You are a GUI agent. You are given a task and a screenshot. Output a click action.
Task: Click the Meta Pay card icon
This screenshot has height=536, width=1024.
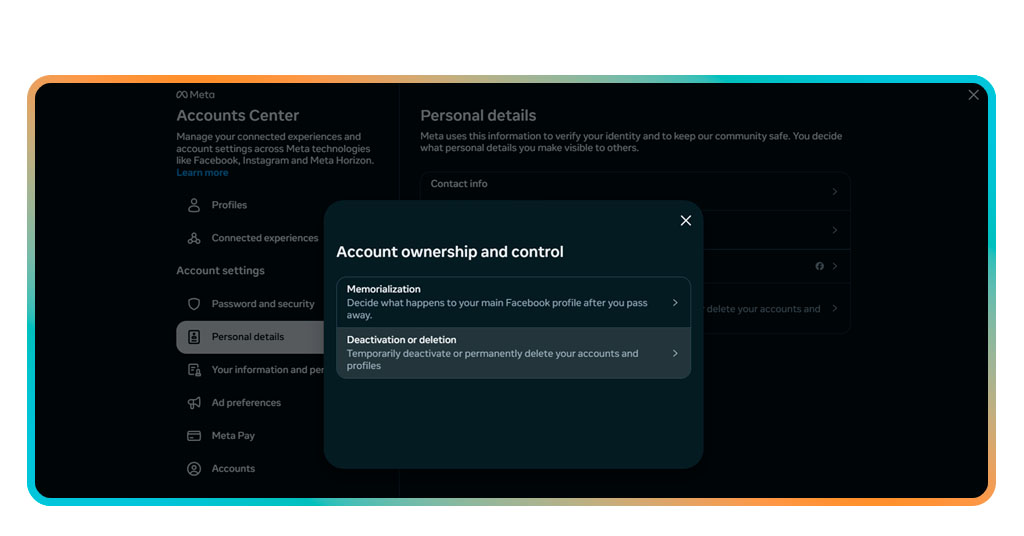coord(194,435)
